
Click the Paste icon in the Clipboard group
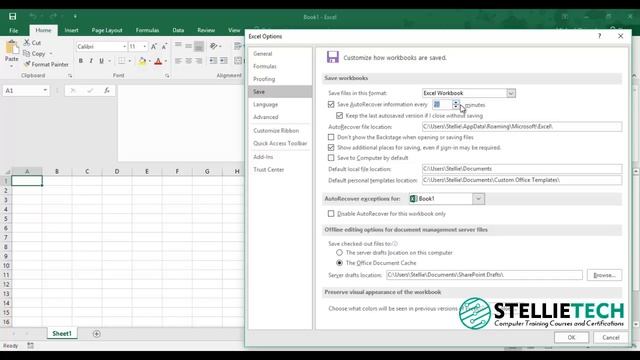pyautogui.click(x=12, y=48)
